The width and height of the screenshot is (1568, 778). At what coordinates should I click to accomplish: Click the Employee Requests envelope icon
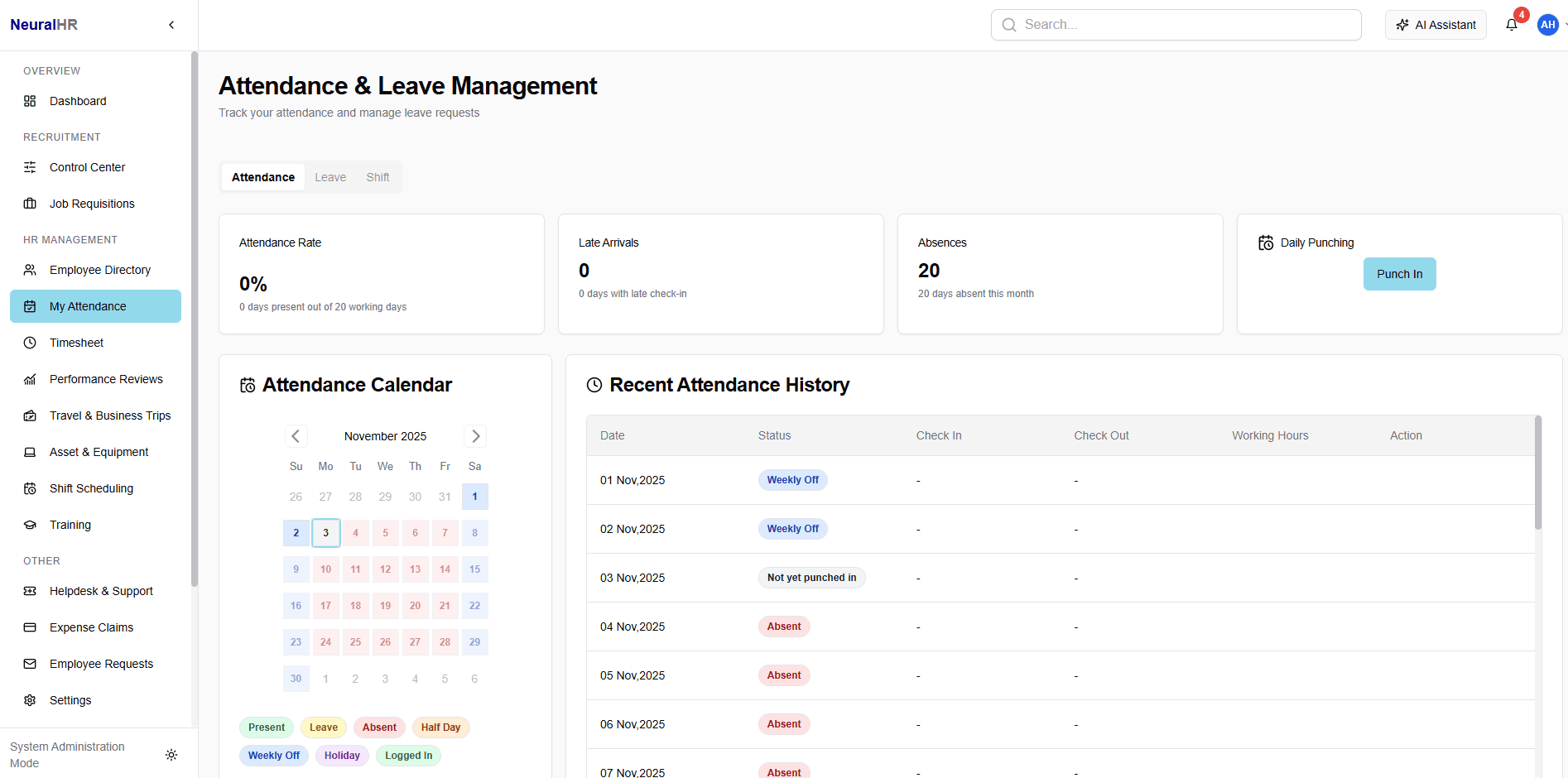point(30,664)
